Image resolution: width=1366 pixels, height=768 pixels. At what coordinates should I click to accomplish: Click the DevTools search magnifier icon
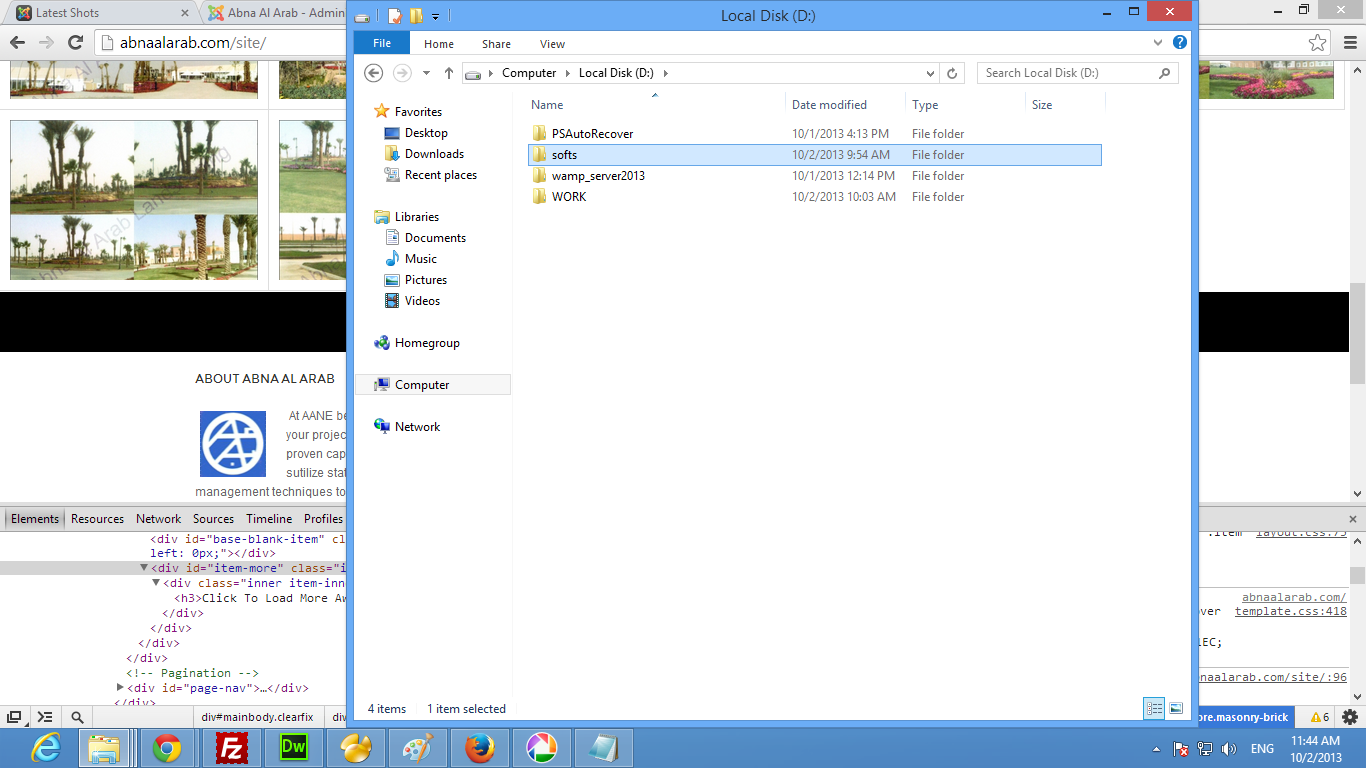click(x=77, y=717)
